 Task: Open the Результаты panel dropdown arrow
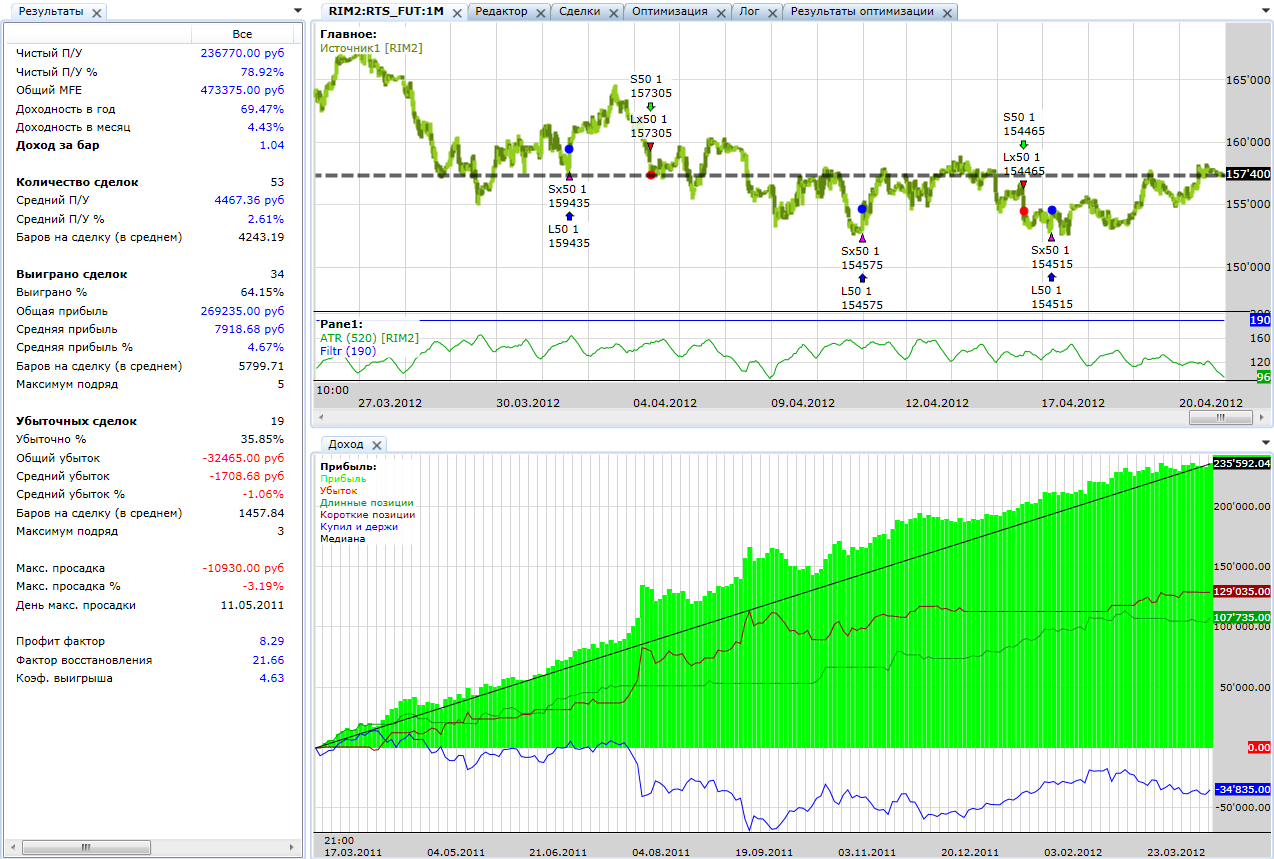297,10
